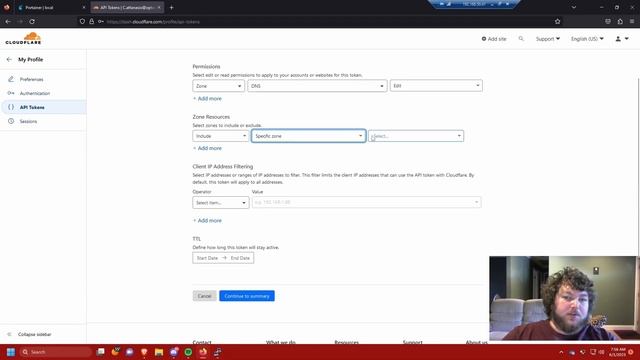Open Preferences in the sidebar

pyautogui.click(x=31, y=79)
